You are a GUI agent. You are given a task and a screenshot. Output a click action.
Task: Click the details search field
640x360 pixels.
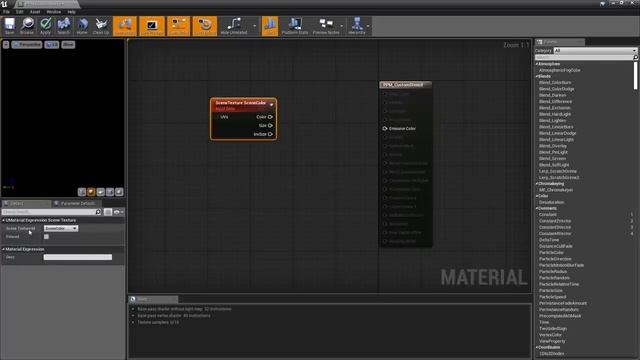pos(49,212)
